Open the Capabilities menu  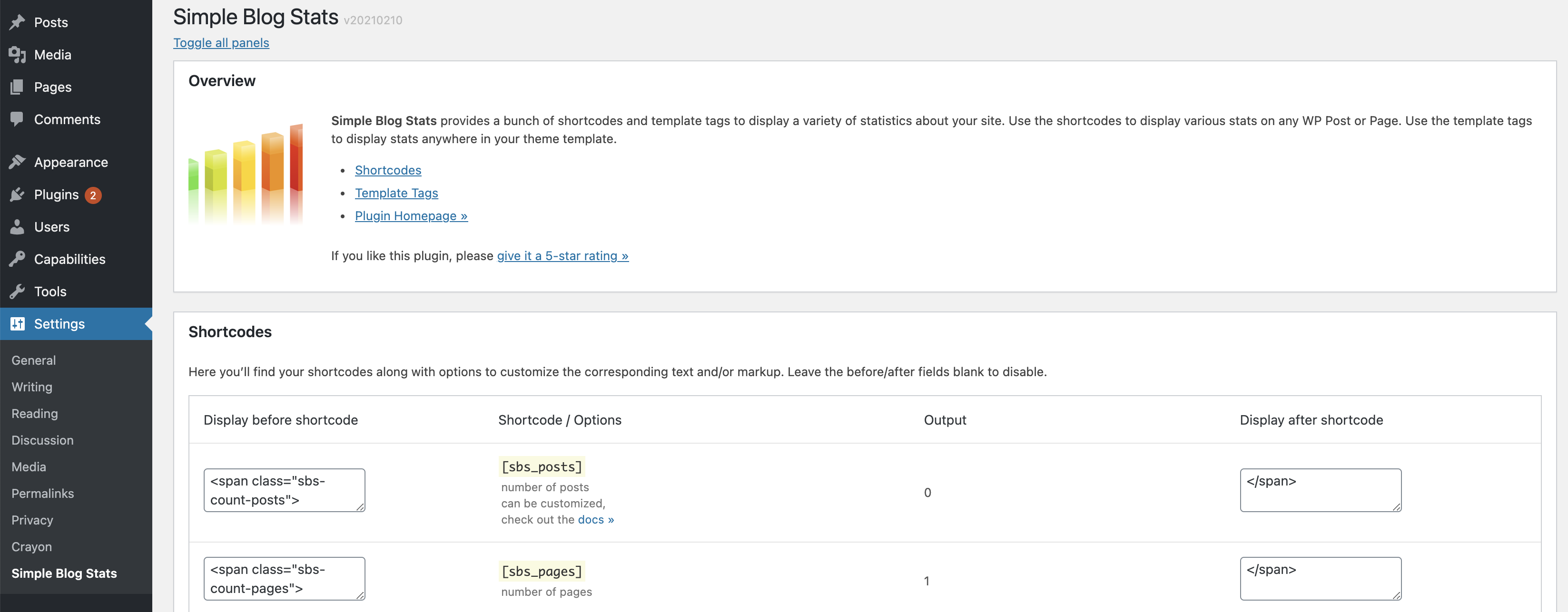pos(76,259)
